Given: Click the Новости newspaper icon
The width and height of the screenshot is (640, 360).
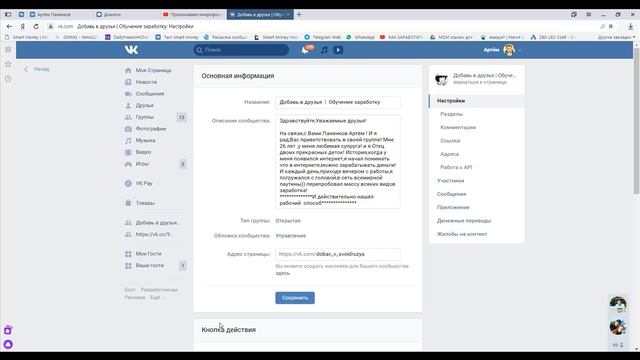Looking at the screenshot, I should pos(128,82).
